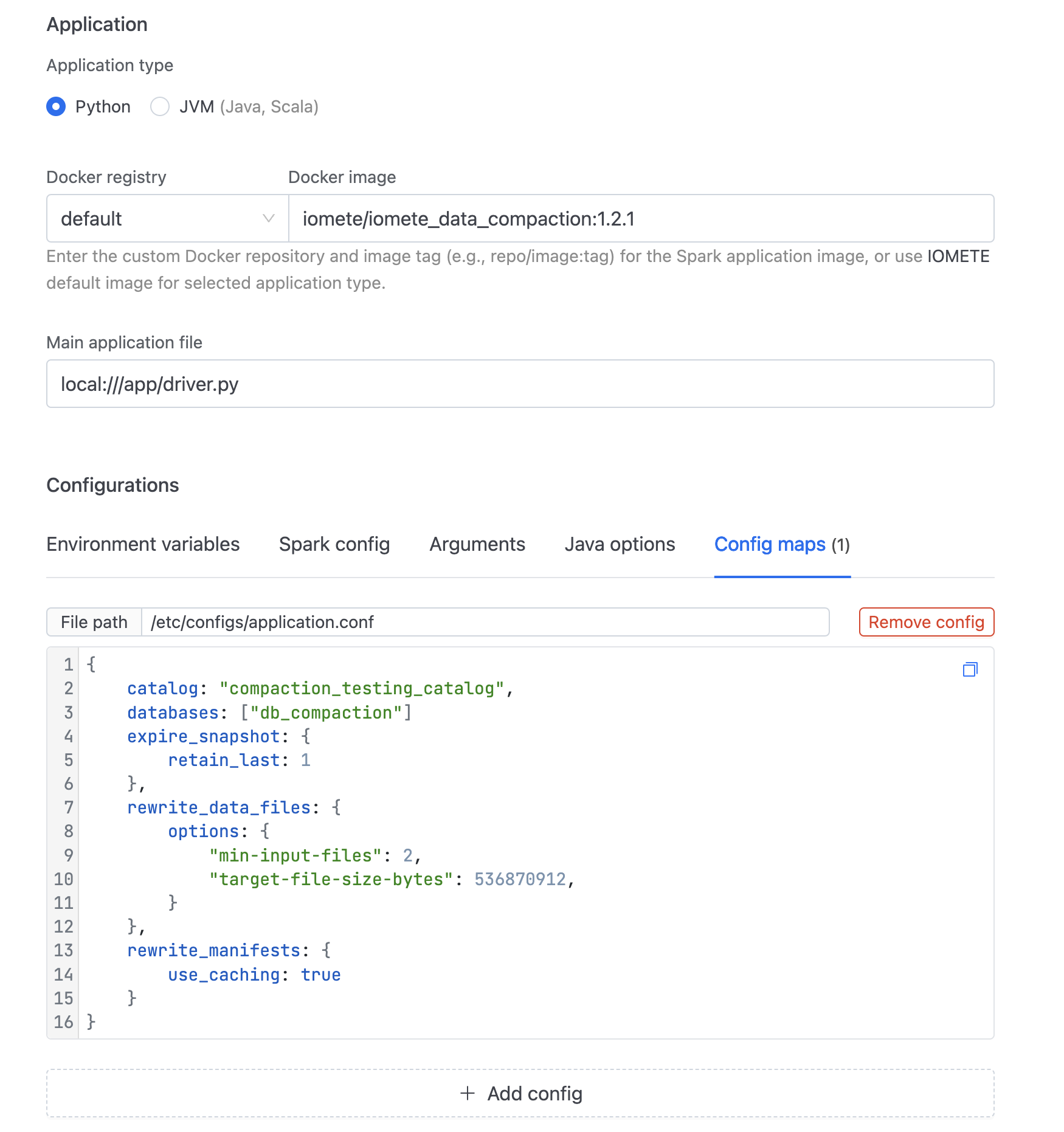The height and width of the screenshot is (1132, 1064).
Task: Click the "min-input-files": 2 line
Action: 315,855
